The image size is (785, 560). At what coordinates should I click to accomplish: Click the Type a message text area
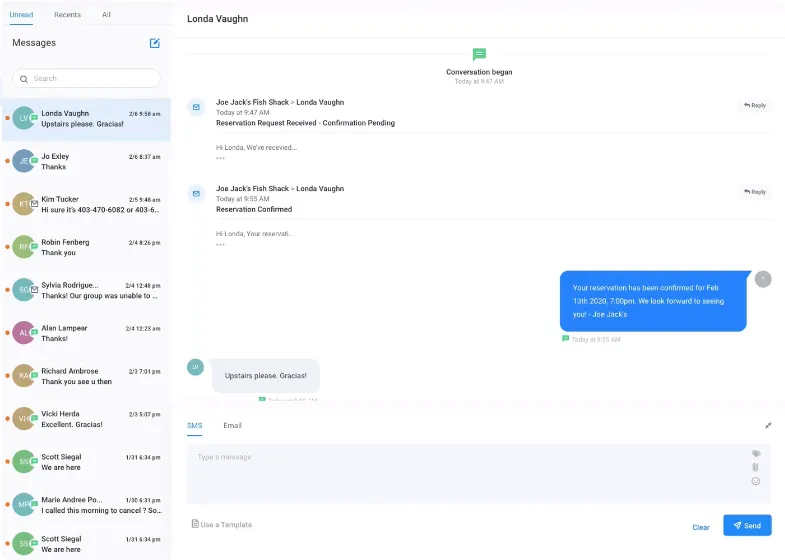[478, 474]
